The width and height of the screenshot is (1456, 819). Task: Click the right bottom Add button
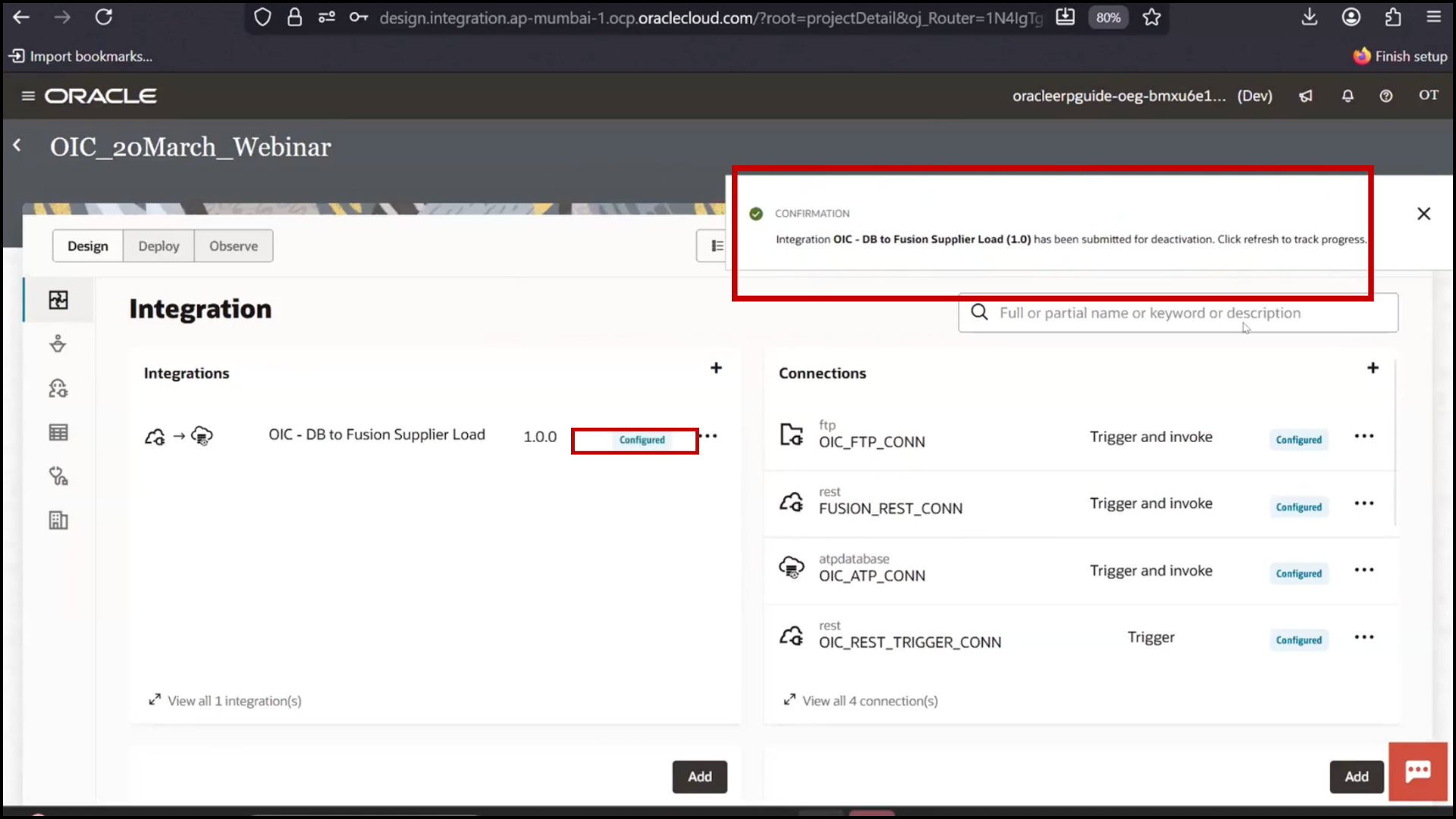(1357, 777)
